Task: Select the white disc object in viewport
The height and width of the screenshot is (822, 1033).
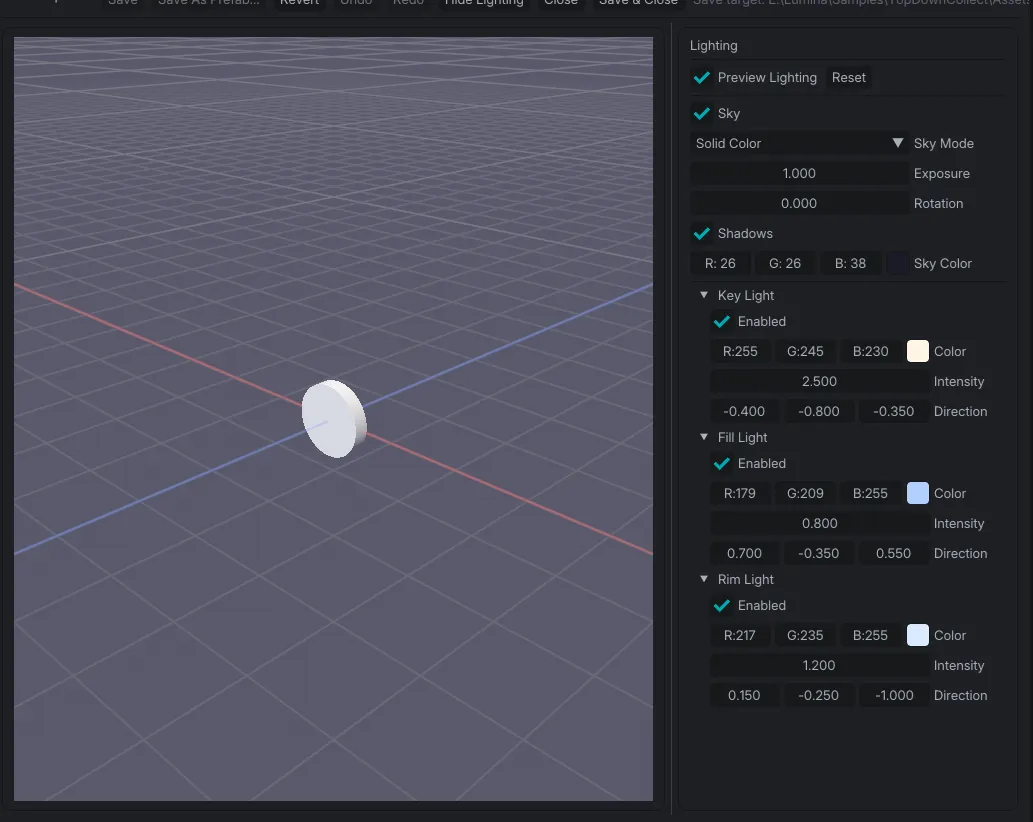Action: 333,418
